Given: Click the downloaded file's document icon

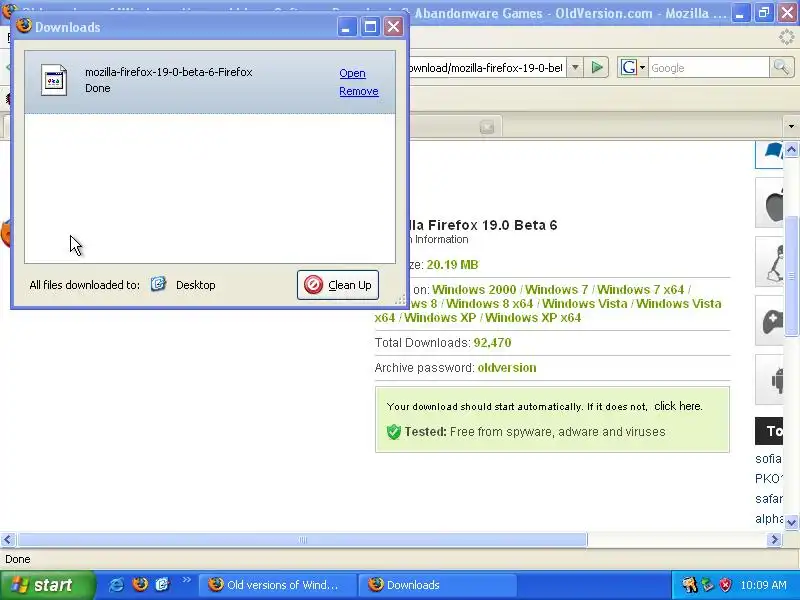Looking at the screenshot, I should [x=54, y=80].
